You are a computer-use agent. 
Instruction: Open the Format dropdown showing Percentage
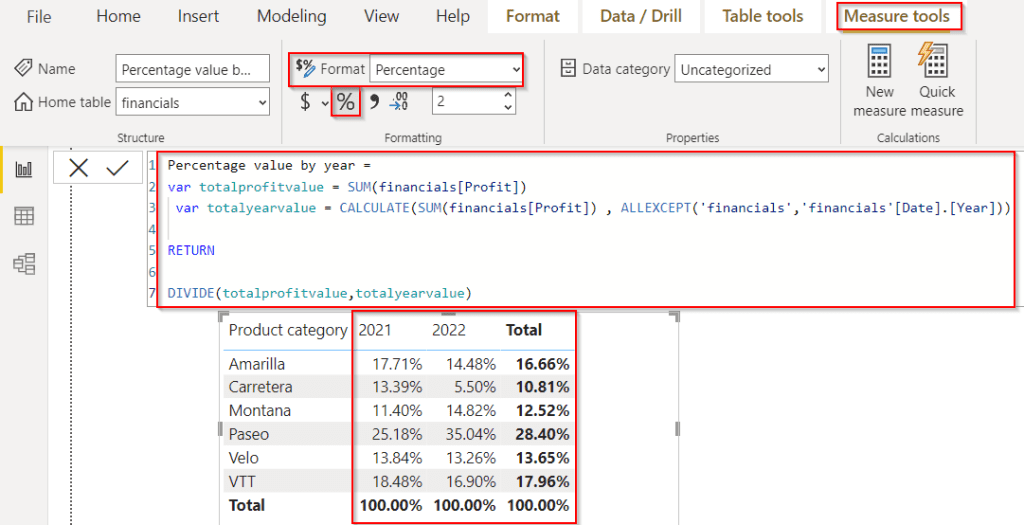click(x=446, y=69)
